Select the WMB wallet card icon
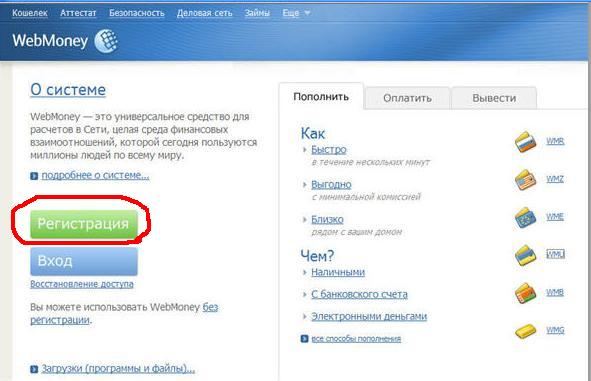591x381 pixels. (x=526, y=293)
